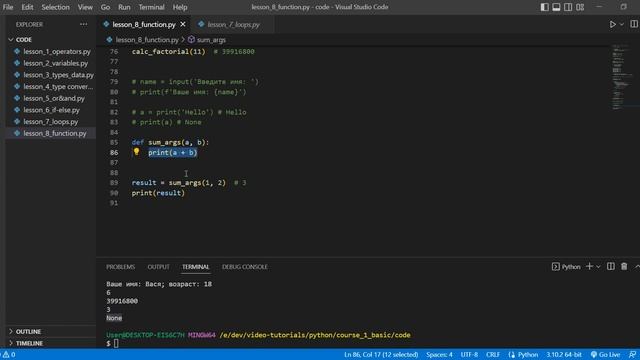Open launch profile dropdown beside plus
Screen dimensions: 640x360
(598, 267)
